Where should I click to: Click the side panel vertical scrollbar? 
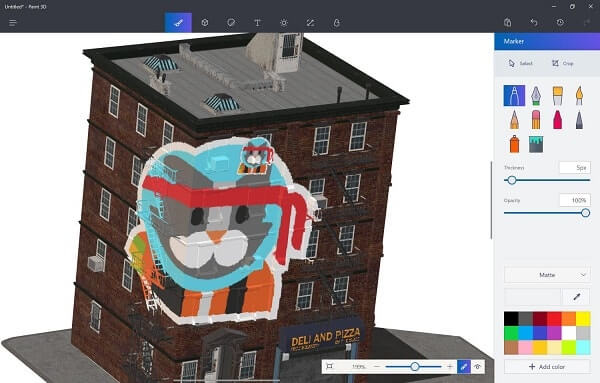point(492,200)
